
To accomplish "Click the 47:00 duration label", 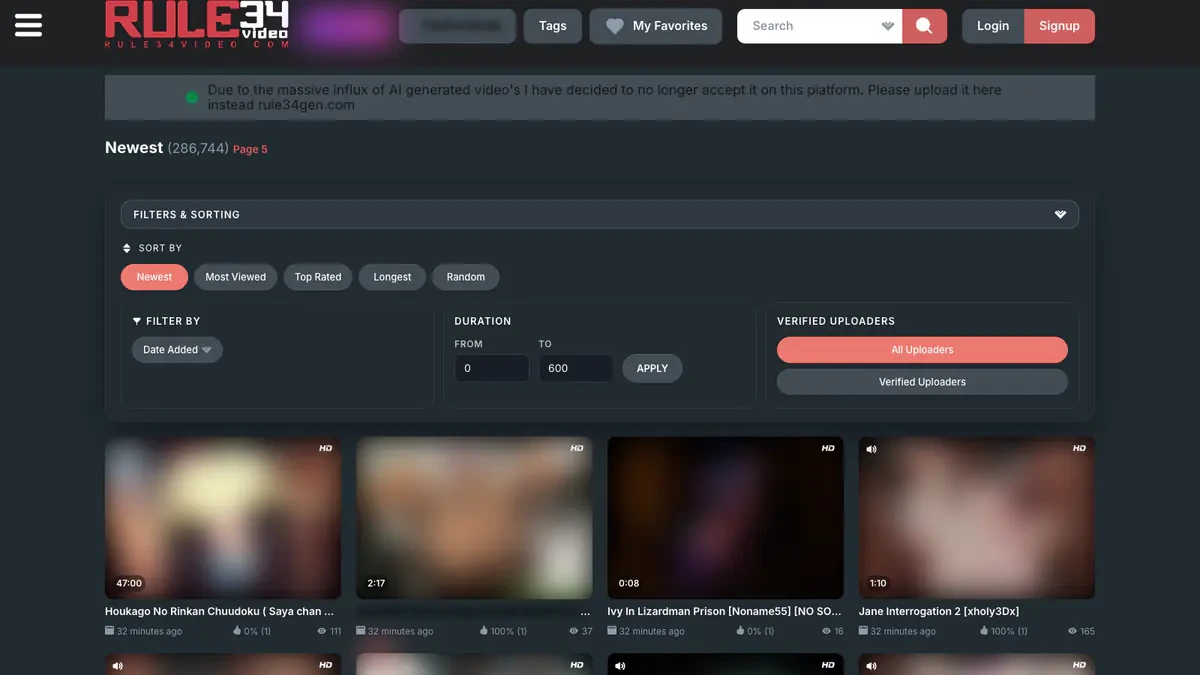I will pos(129,583).
